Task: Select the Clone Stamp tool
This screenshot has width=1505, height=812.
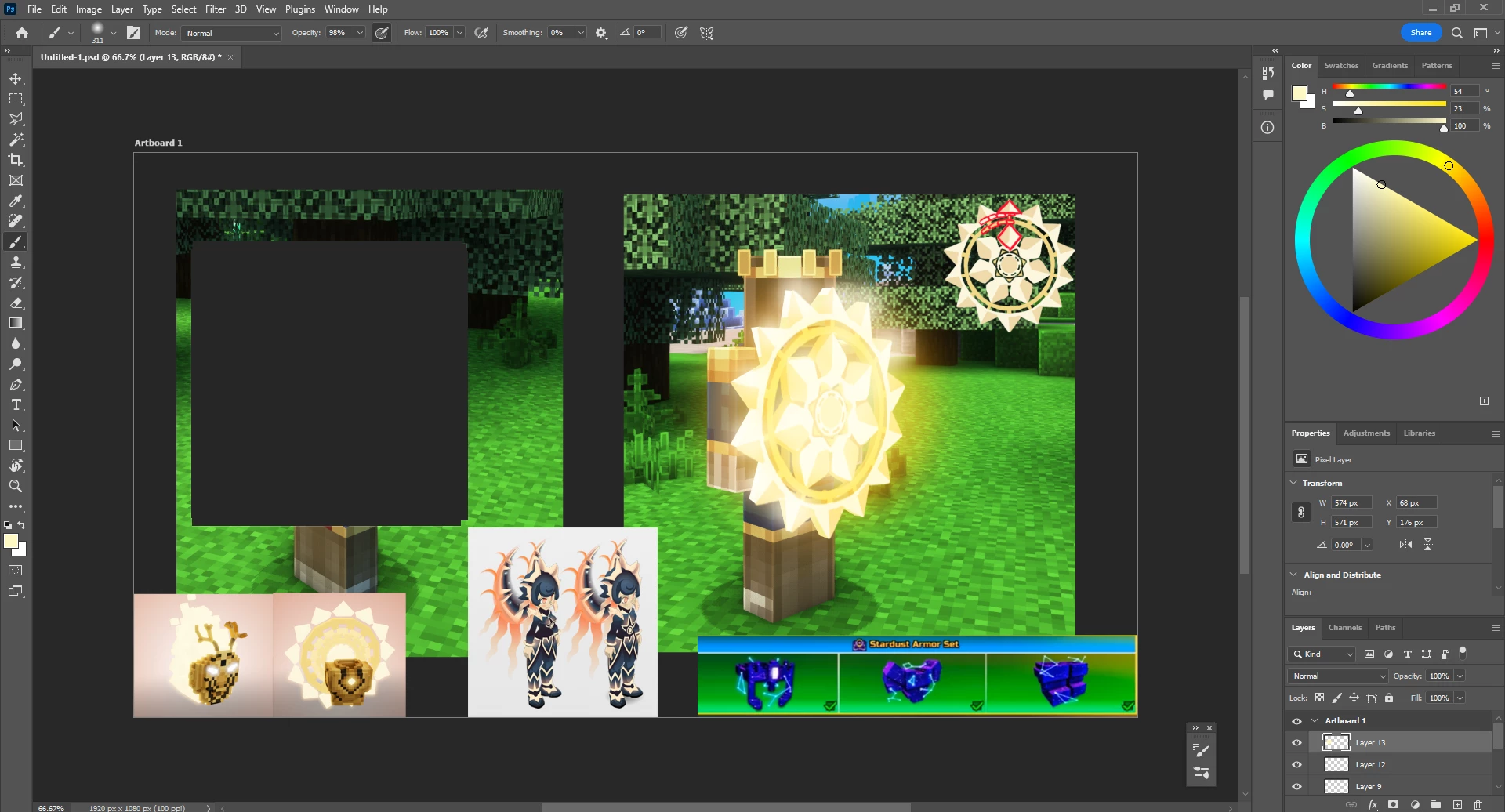Action: [x=16, y=263]
